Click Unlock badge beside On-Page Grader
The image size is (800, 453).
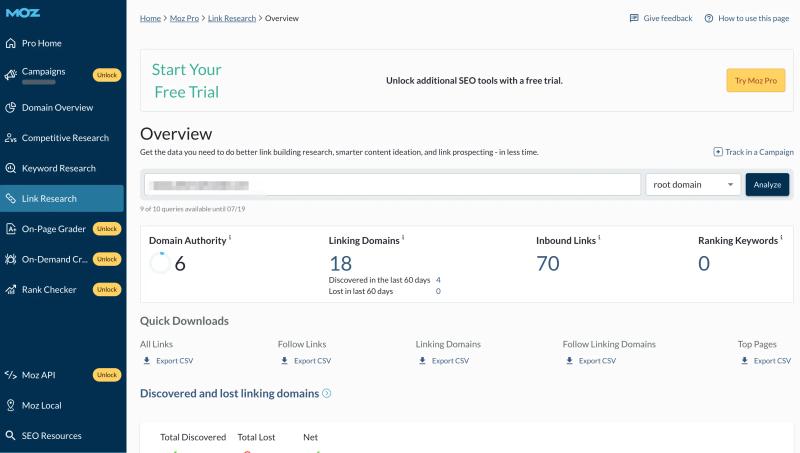(107, 229)
